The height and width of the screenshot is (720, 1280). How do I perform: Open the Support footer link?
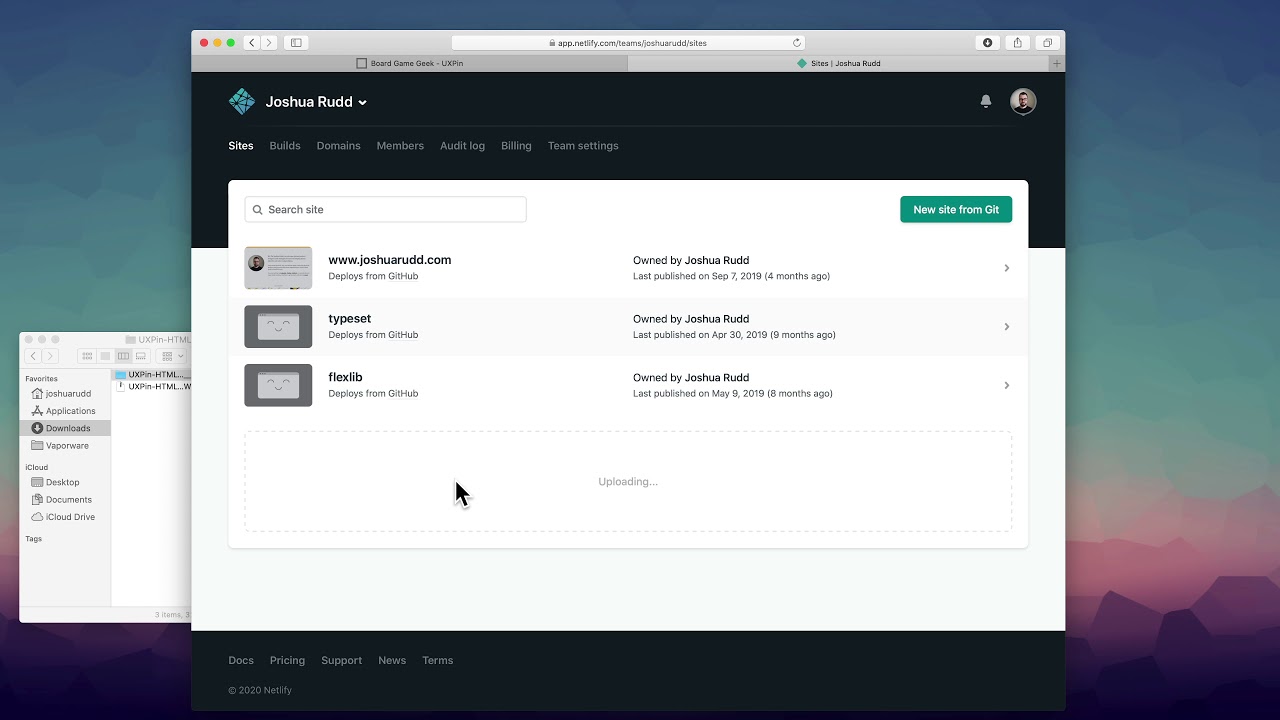click(341, 661)
